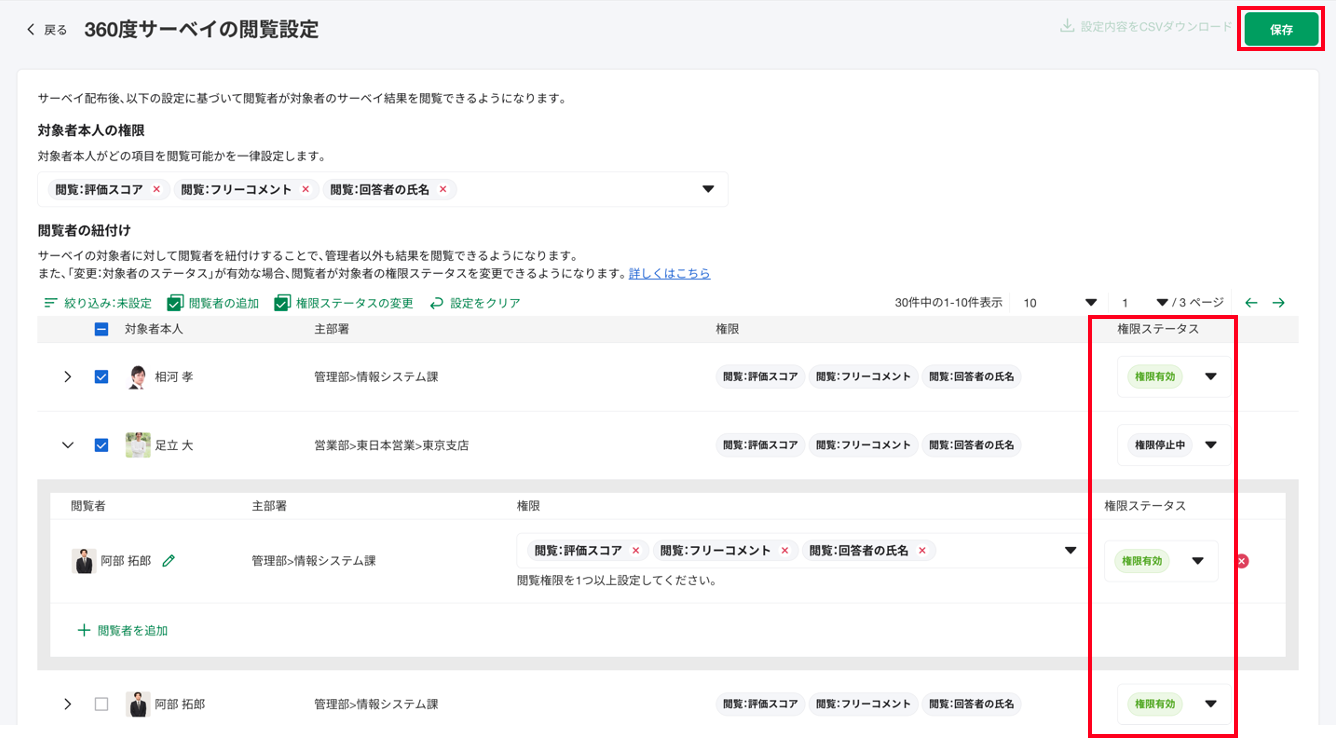This screenshot has height=741, width=1336.
Task: Uncheck the checkbox for 足立 大
Action: [101, 445]
